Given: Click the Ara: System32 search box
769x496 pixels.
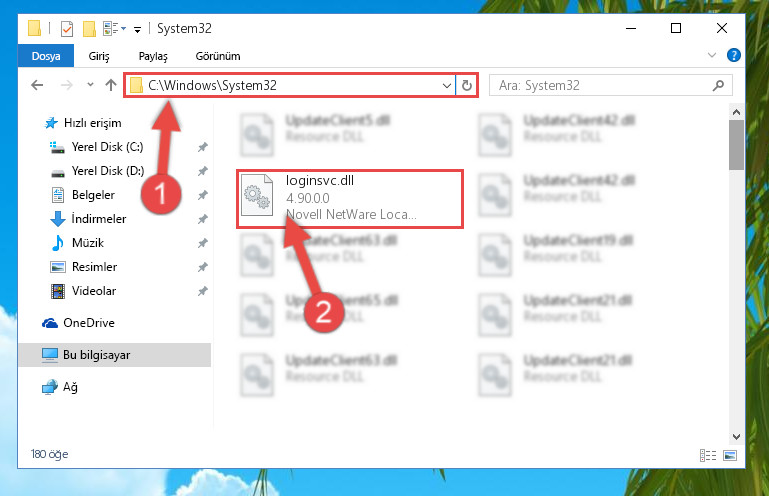Looking at the screenshot, I should click(x=600, y=86).
